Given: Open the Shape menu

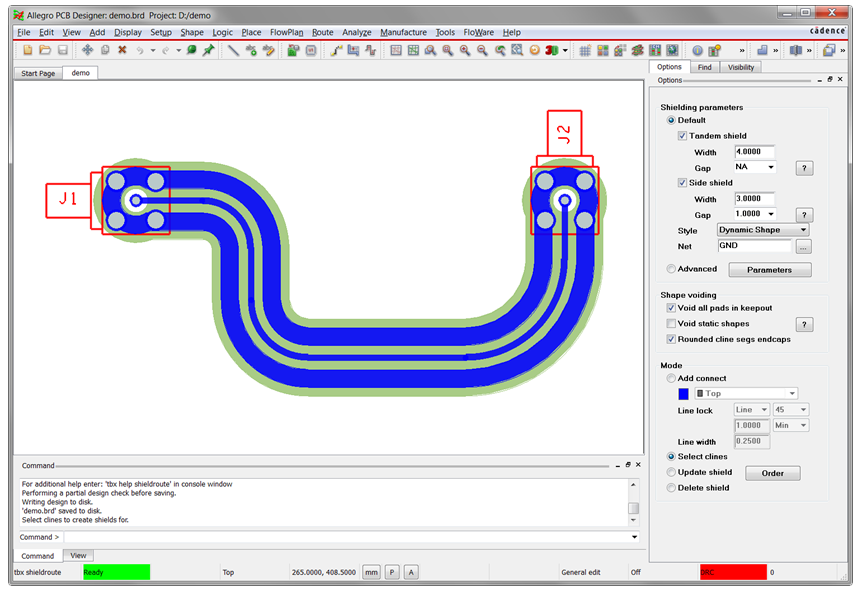Looking at the screenshot, I should click(x=192, y=32).
